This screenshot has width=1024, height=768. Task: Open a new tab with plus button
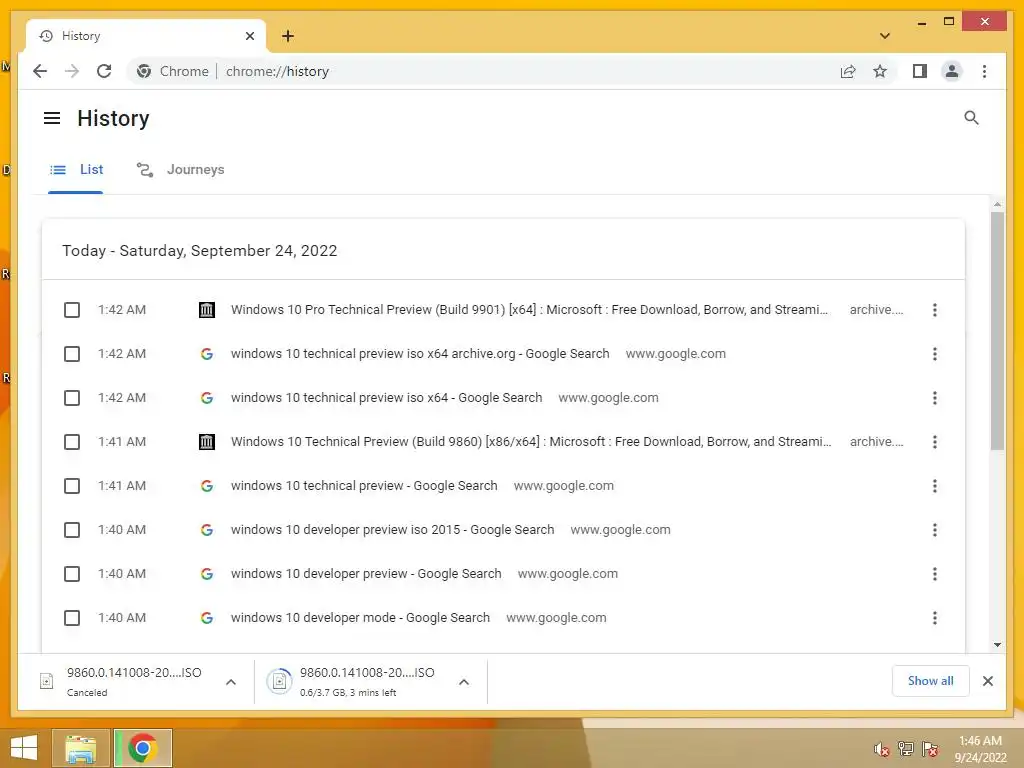tap(288, 36)
